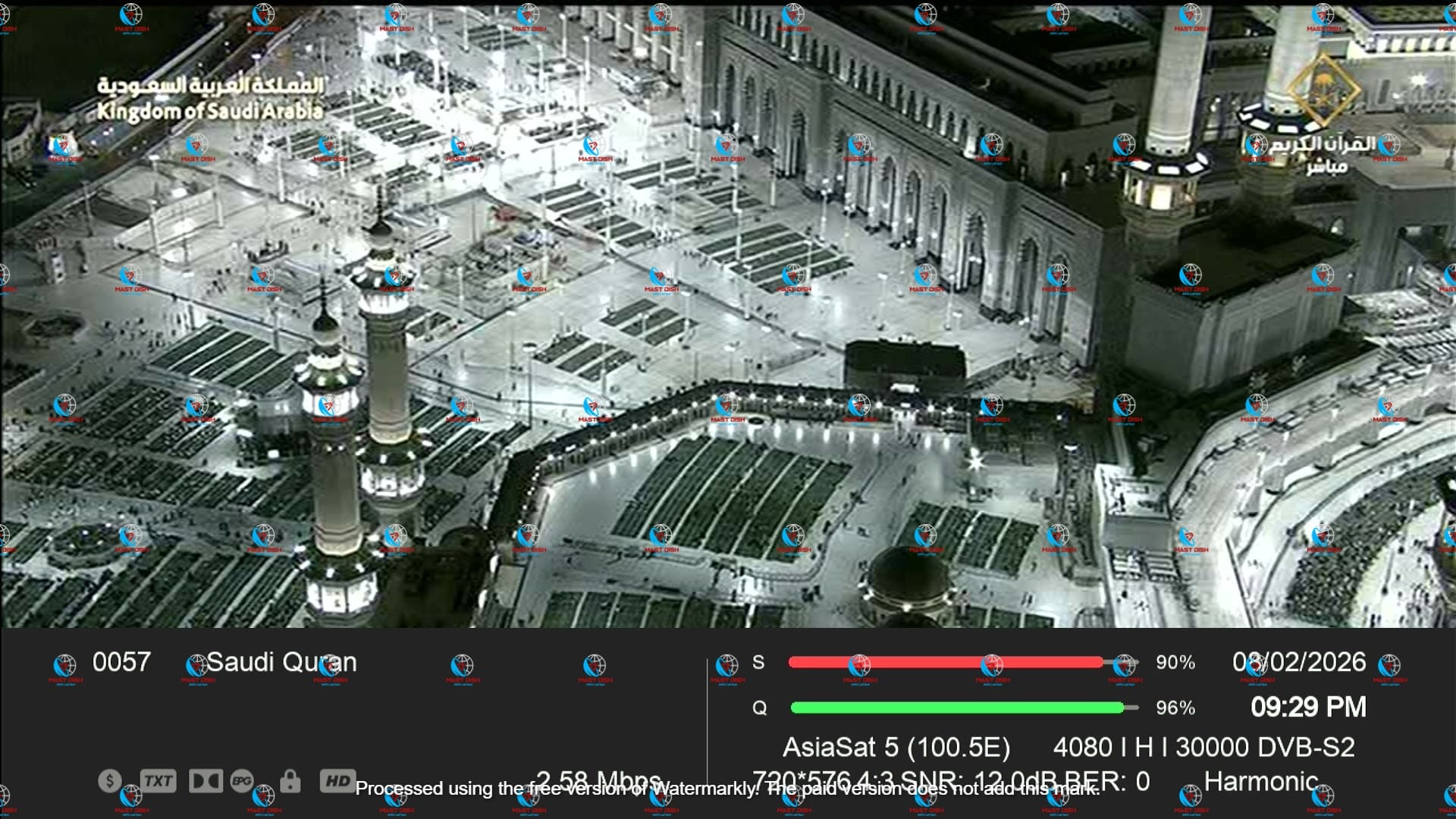Image resolution: width=1456 pixels, height=819 pixels.
Task: Click the green signal quality bar
Action: coord(957,708)
